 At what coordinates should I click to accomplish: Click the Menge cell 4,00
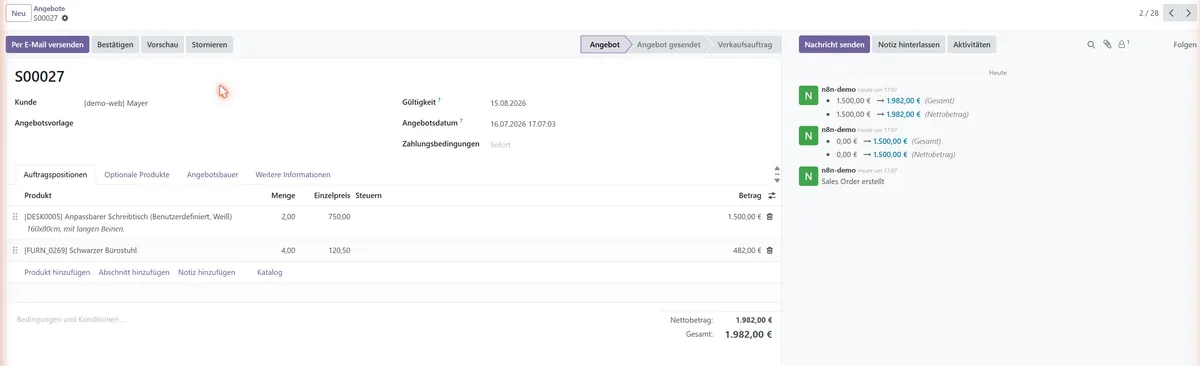point(288,250)
